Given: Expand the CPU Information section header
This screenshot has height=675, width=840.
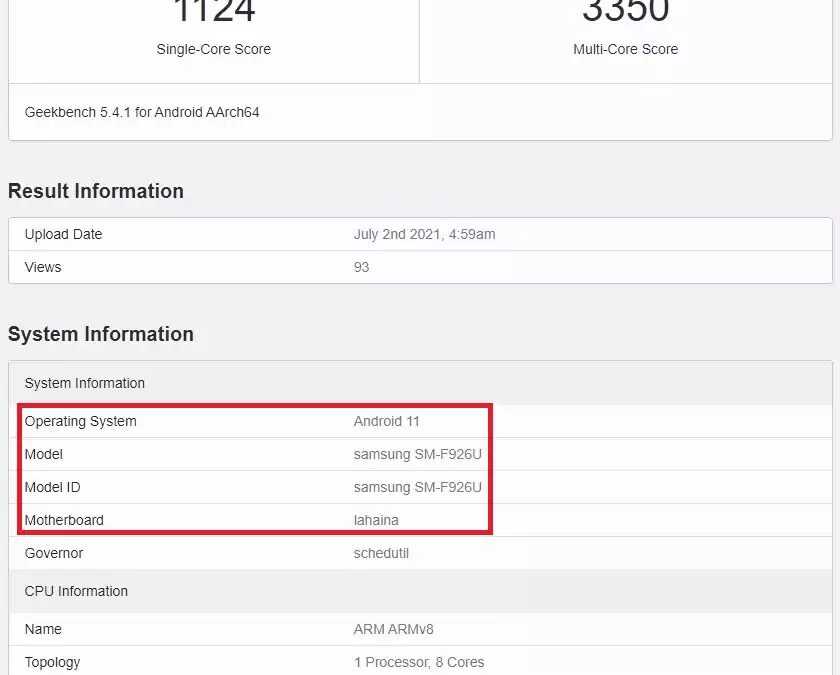Looking at the screenshot, I should (76, 591).
